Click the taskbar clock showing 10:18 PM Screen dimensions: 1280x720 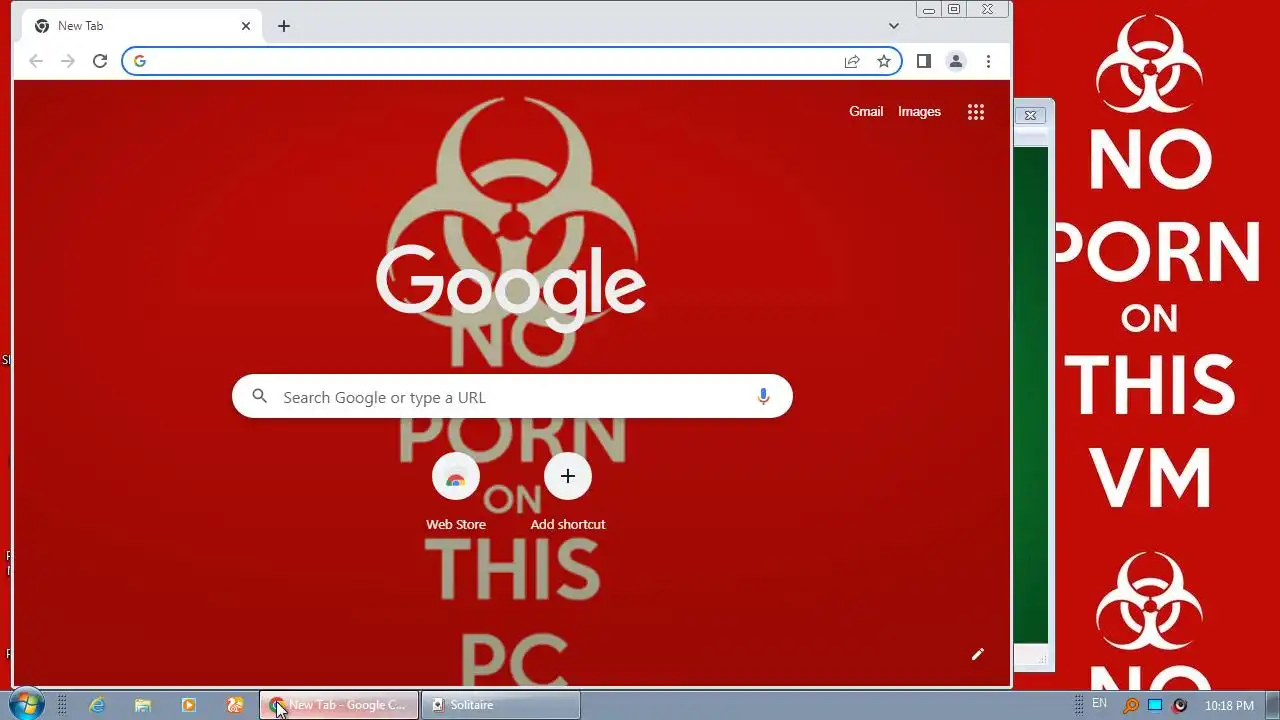[1229, 706]
